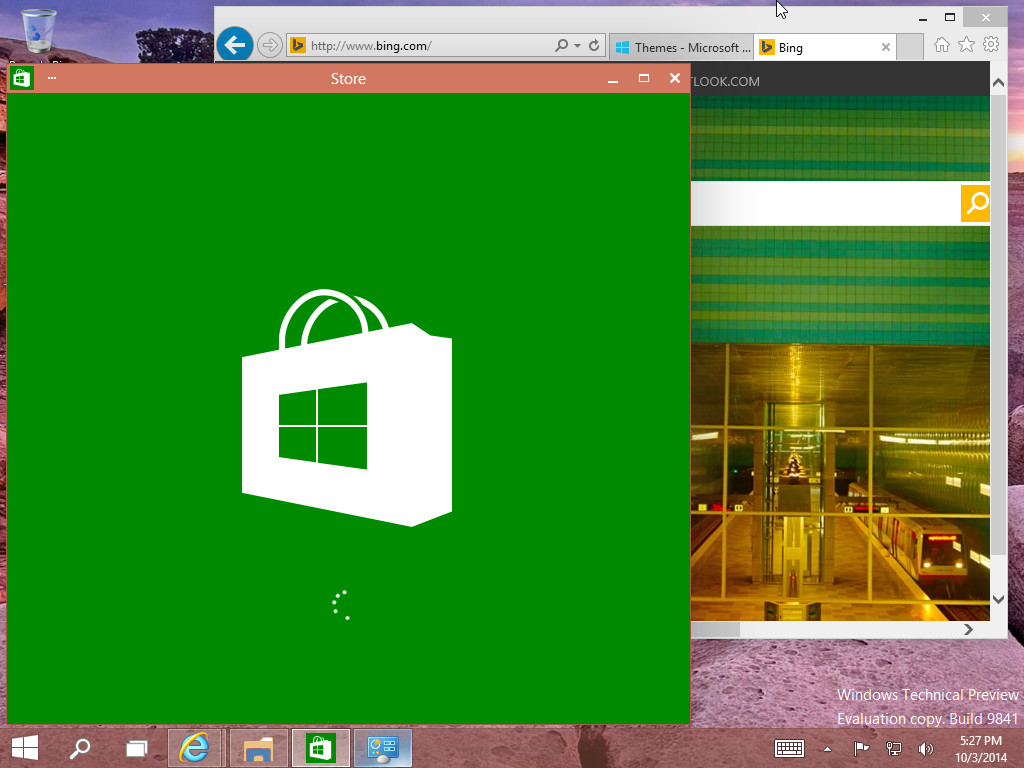
Task: Go back in Internet Explorer
Action: click(234, 45)
